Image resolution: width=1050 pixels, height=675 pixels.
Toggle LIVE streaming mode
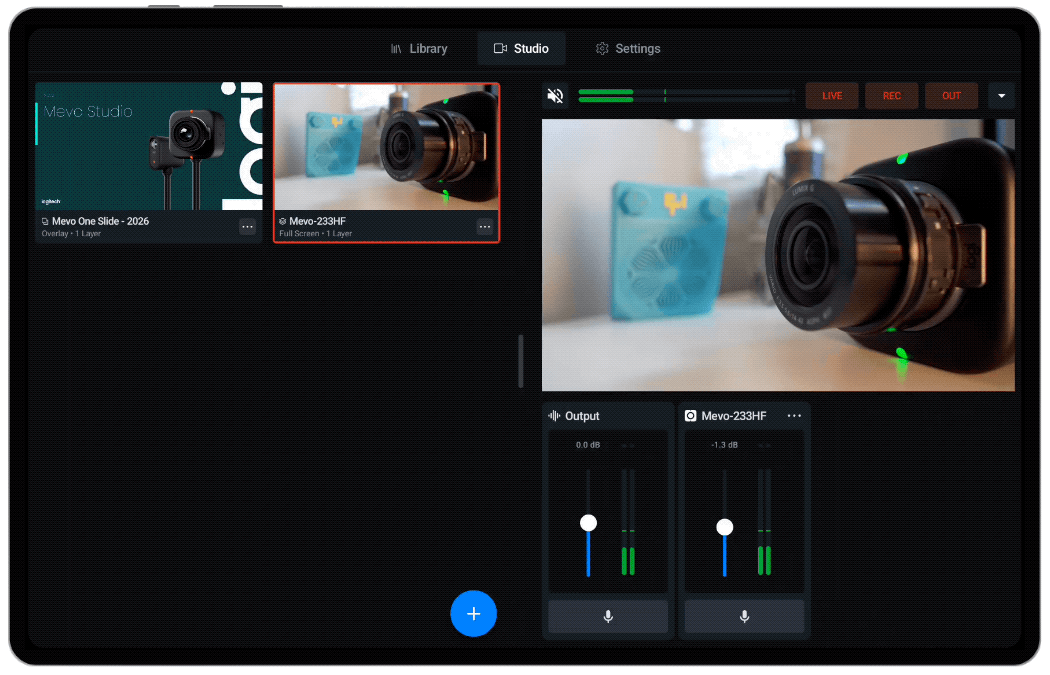click(831, 95)
